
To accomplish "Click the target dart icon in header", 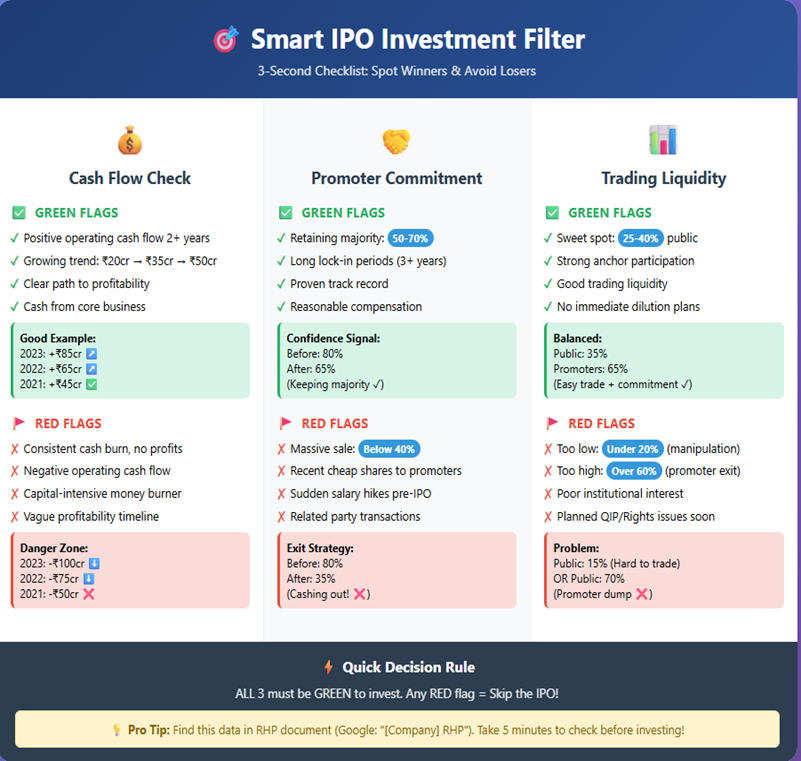I will (x=226, y=40).
